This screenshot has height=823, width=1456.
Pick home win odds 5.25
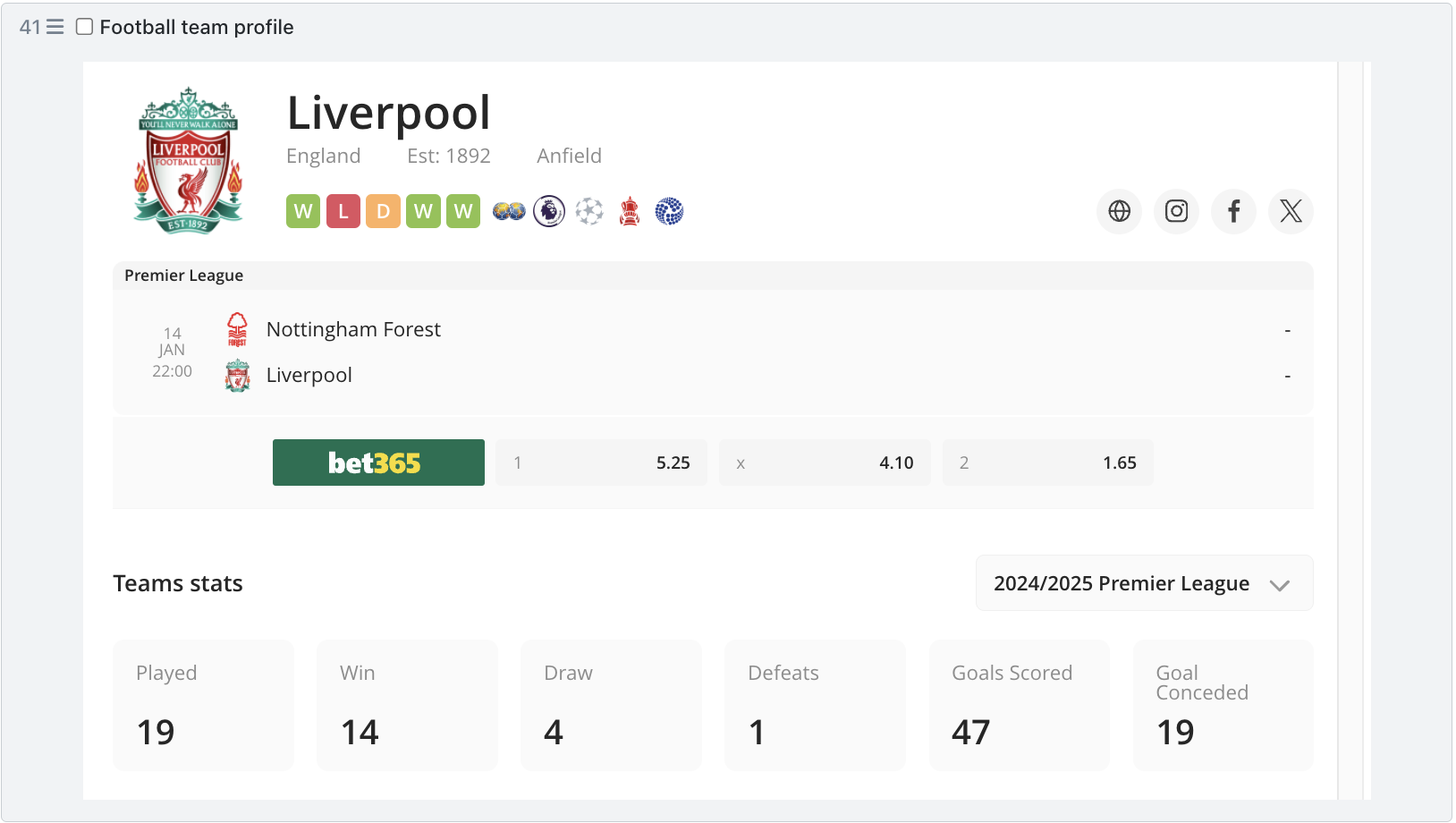click(x=601, y=462)
